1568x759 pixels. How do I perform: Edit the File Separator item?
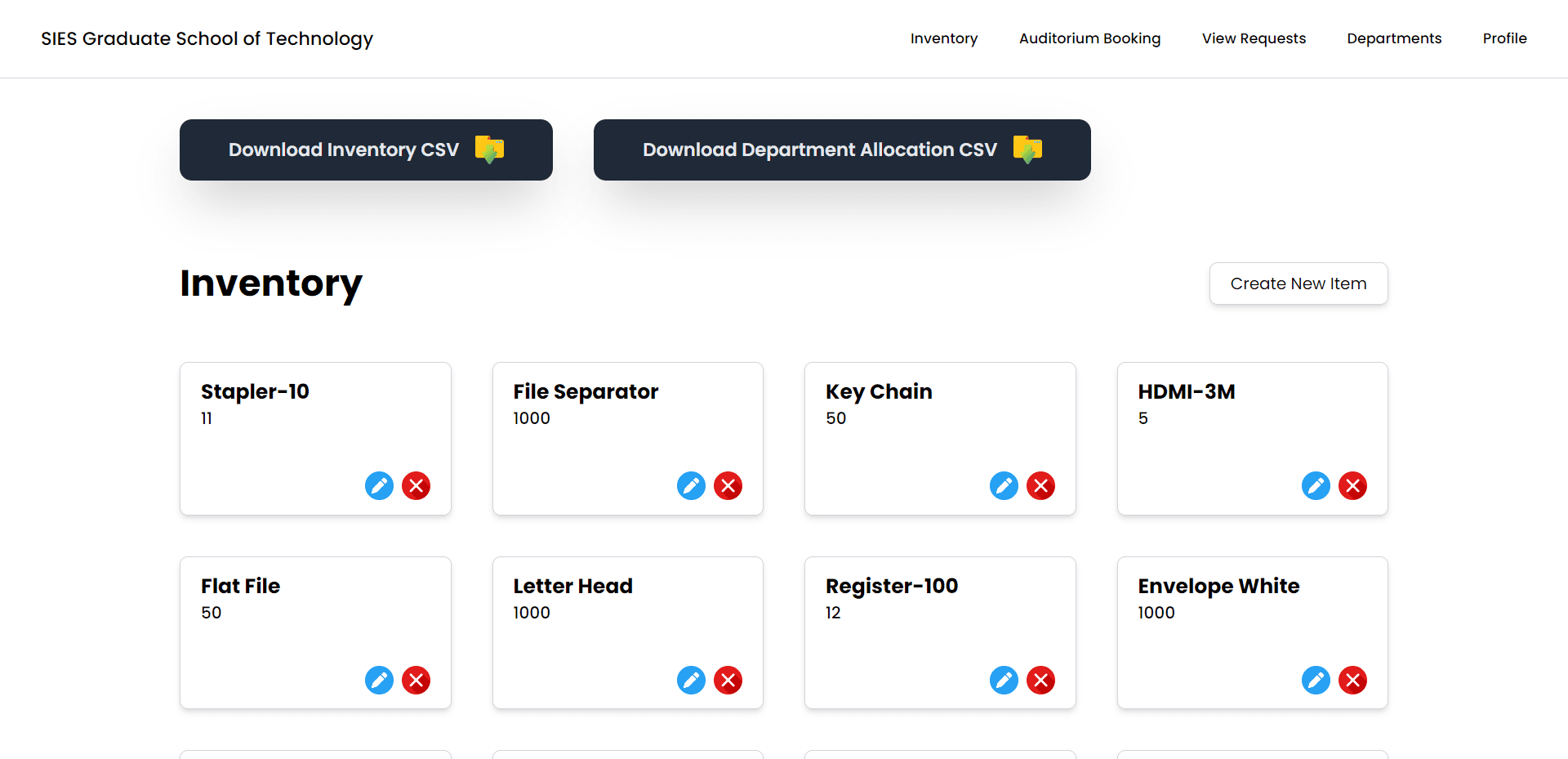click(x=692, y=486)
